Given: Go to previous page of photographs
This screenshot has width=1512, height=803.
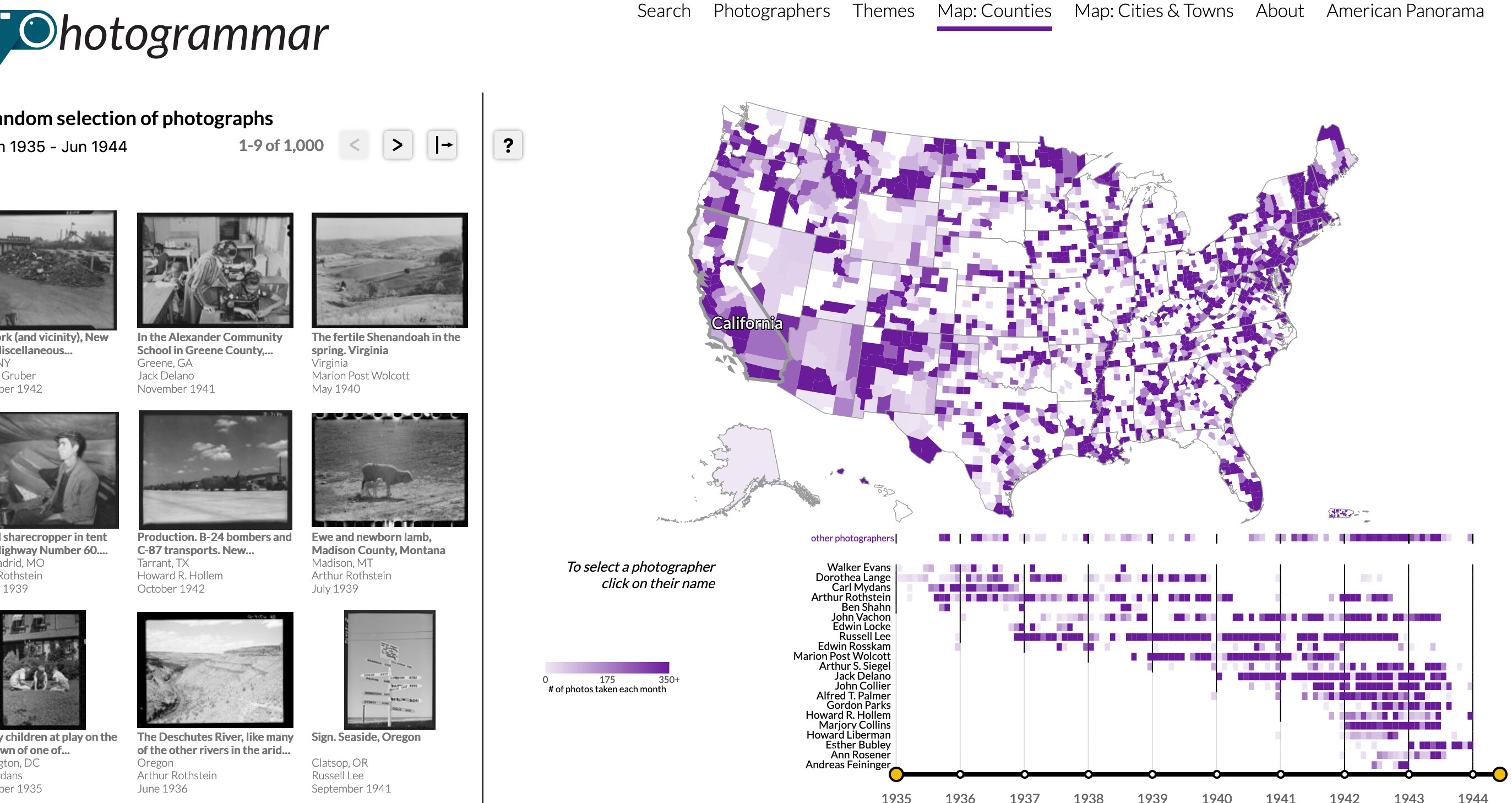Looking at the screenshot, I should pyautogui.click(x=354, y=145).
